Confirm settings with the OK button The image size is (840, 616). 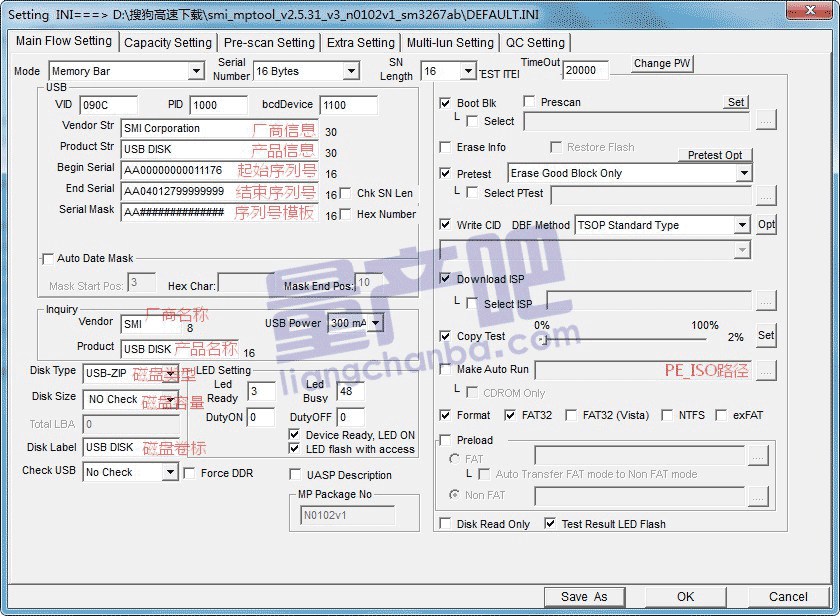(685, 597)
